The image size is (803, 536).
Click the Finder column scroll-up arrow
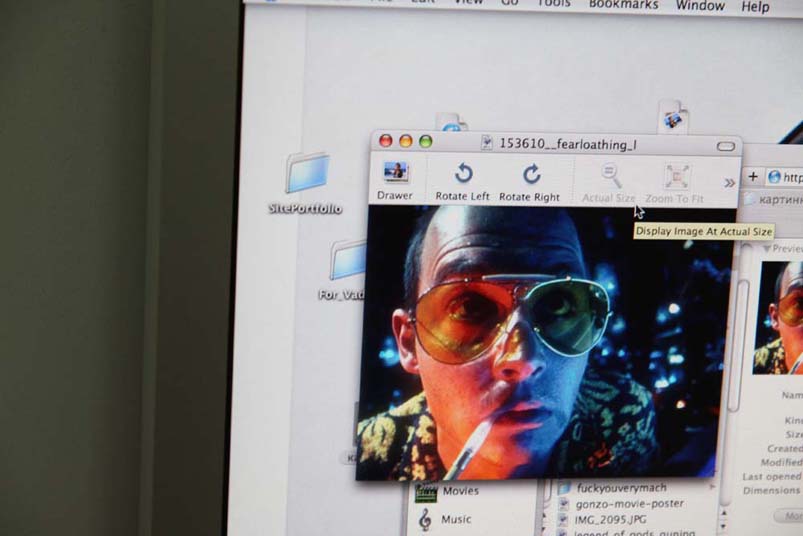coord(724,513)
